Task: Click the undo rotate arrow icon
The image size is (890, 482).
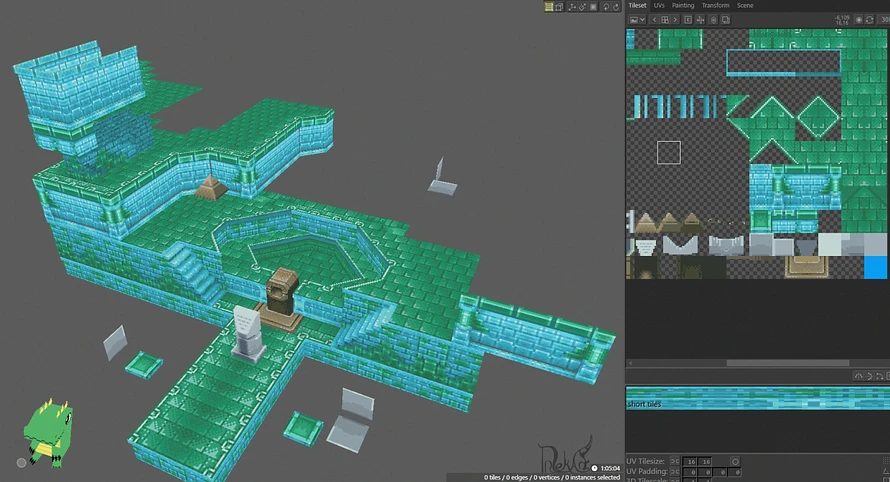Action: point(606,7)
